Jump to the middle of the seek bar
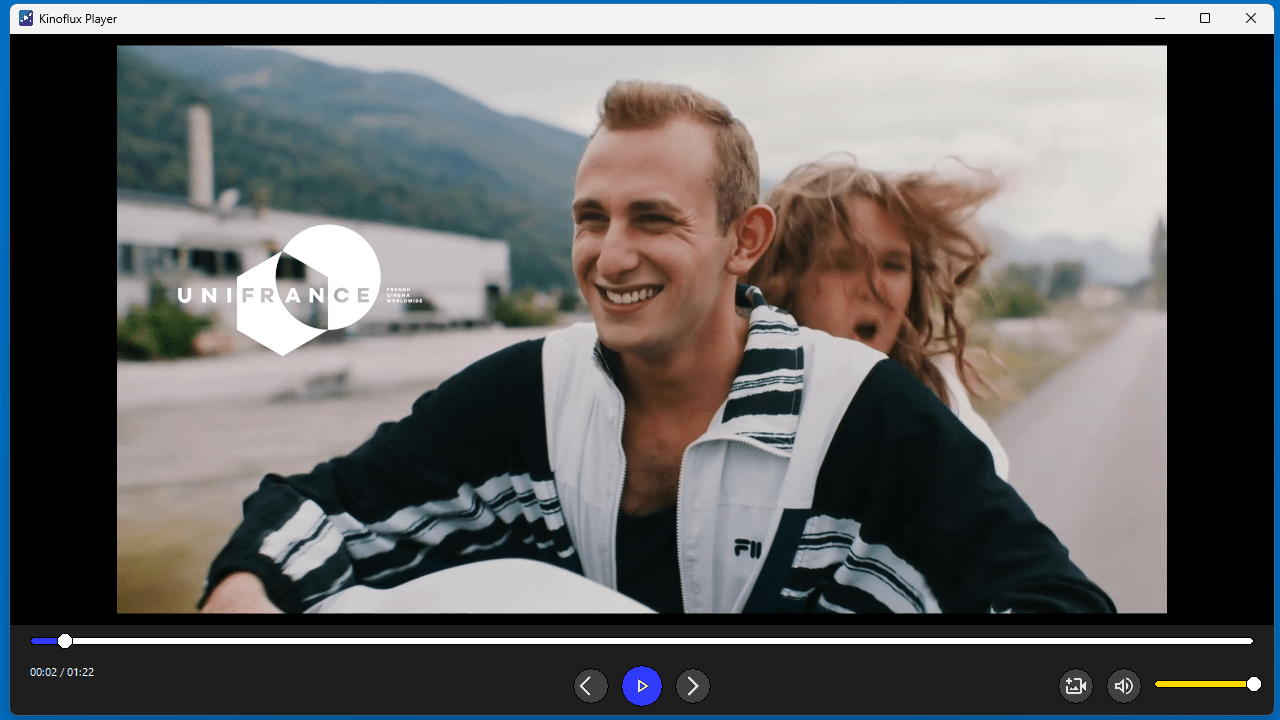This screenshot has height=720, width=1280. (x=642, y=641)
